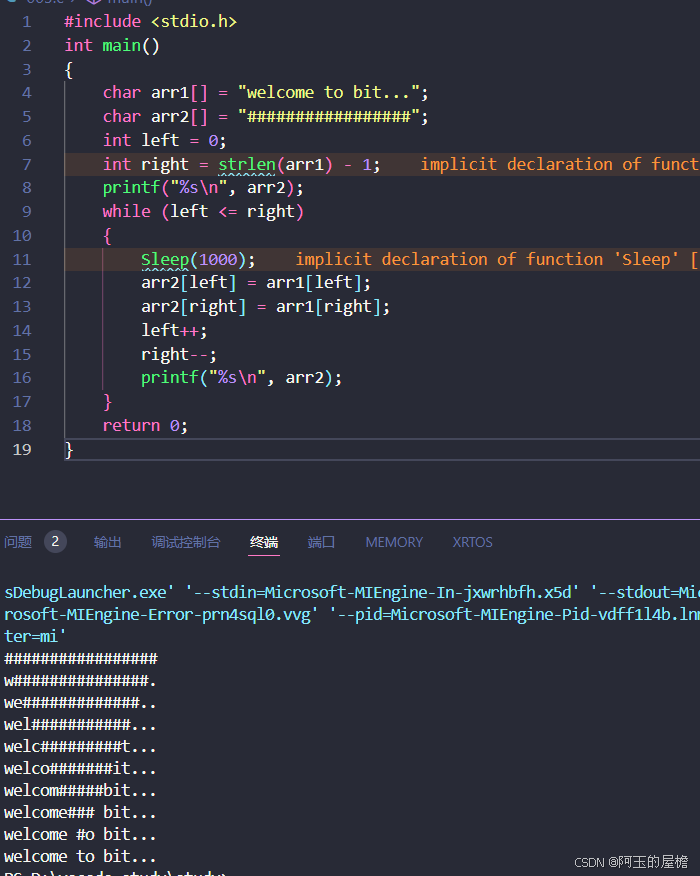
Task: Switch to the 输出 output tab
Action: click(107, 542)
